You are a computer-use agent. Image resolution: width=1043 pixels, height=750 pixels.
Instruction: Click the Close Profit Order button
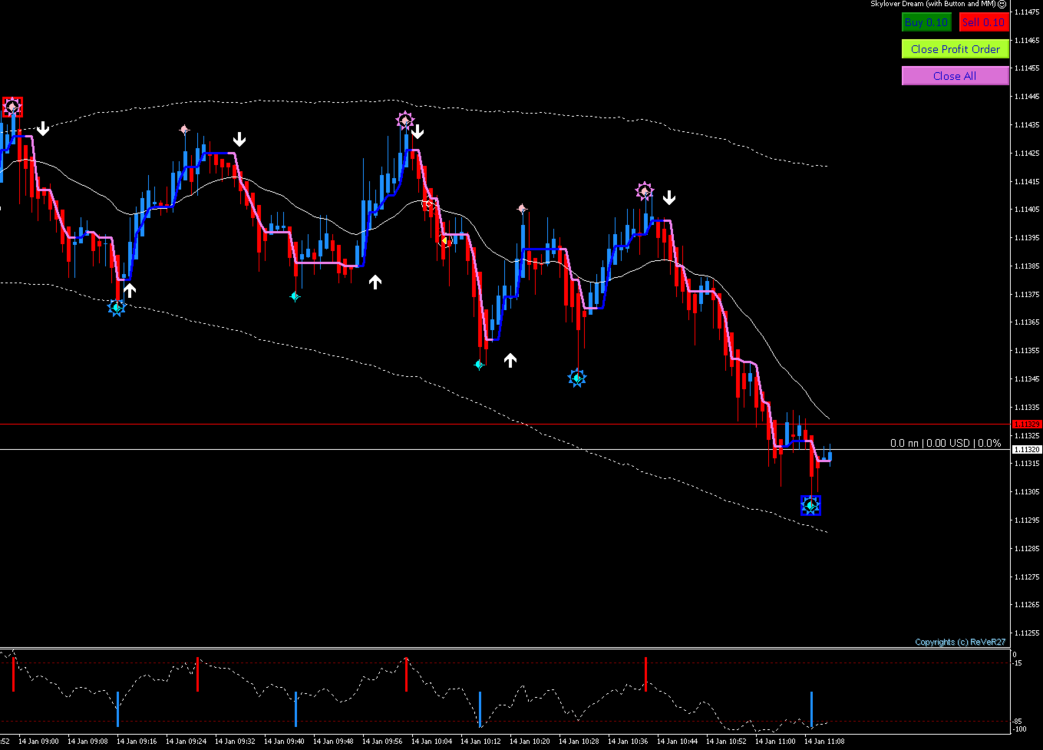tap(955, 49)
